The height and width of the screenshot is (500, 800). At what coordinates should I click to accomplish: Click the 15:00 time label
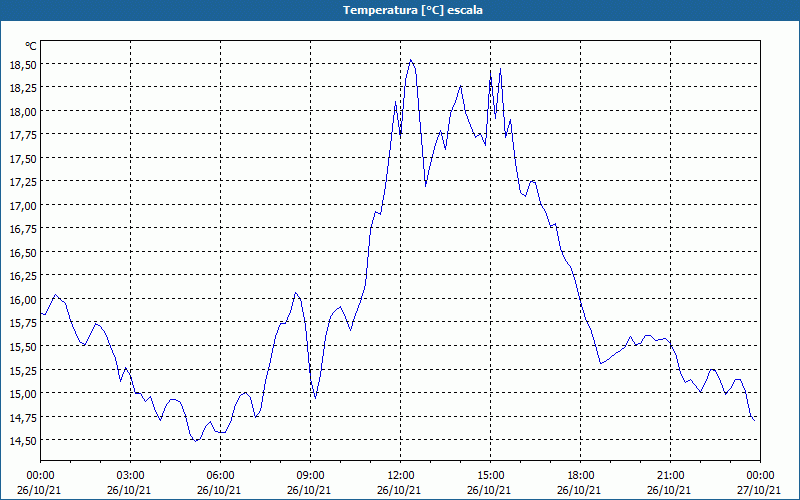tap(490, 476)
